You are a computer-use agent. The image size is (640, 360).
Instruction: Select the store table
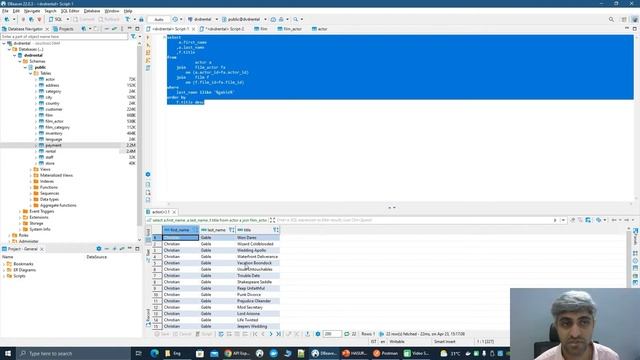[x=50, y=163]
